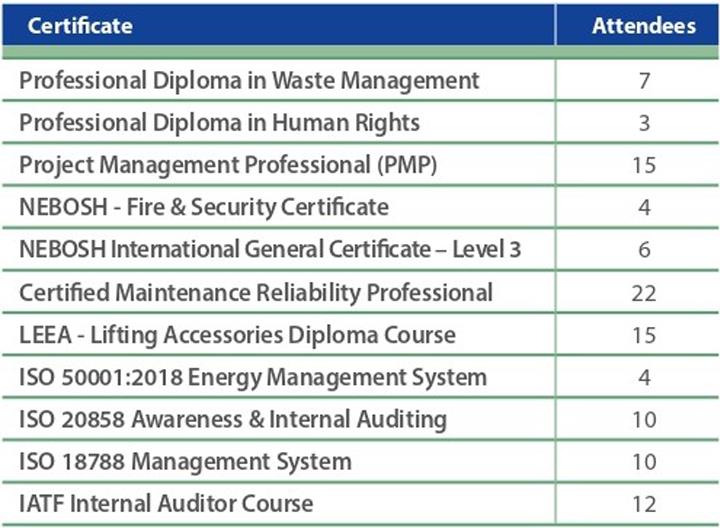Image resolution: width=720 pixels, height=528 pixels.
Task: Select NEBOSH - Fire & Security Certificate
Action: coord(204,207)
